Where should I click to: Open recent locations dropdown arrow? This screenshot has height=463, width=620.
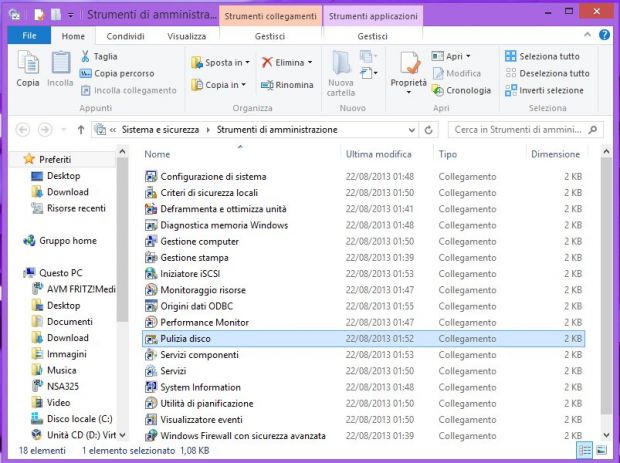(63, 130)
